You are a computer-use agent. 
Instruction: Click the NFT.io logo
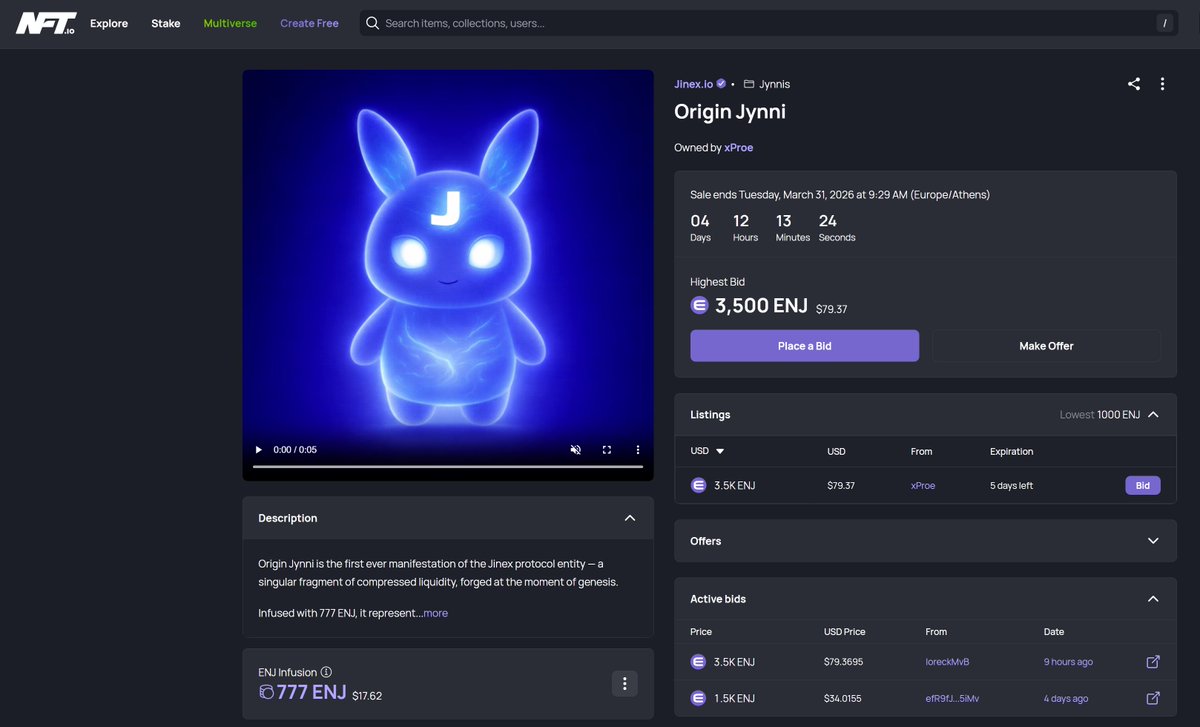coord(46,22)
